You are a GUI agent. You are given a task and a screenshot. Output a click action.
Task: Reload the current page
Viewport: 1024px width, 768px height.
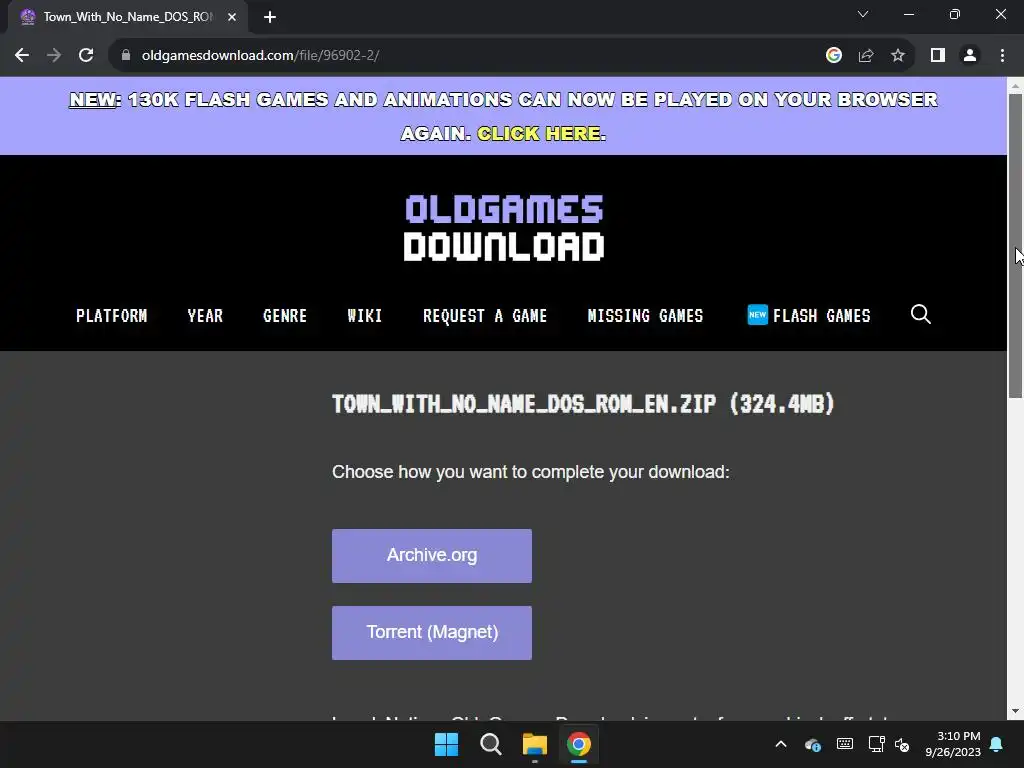click(86, 56)
